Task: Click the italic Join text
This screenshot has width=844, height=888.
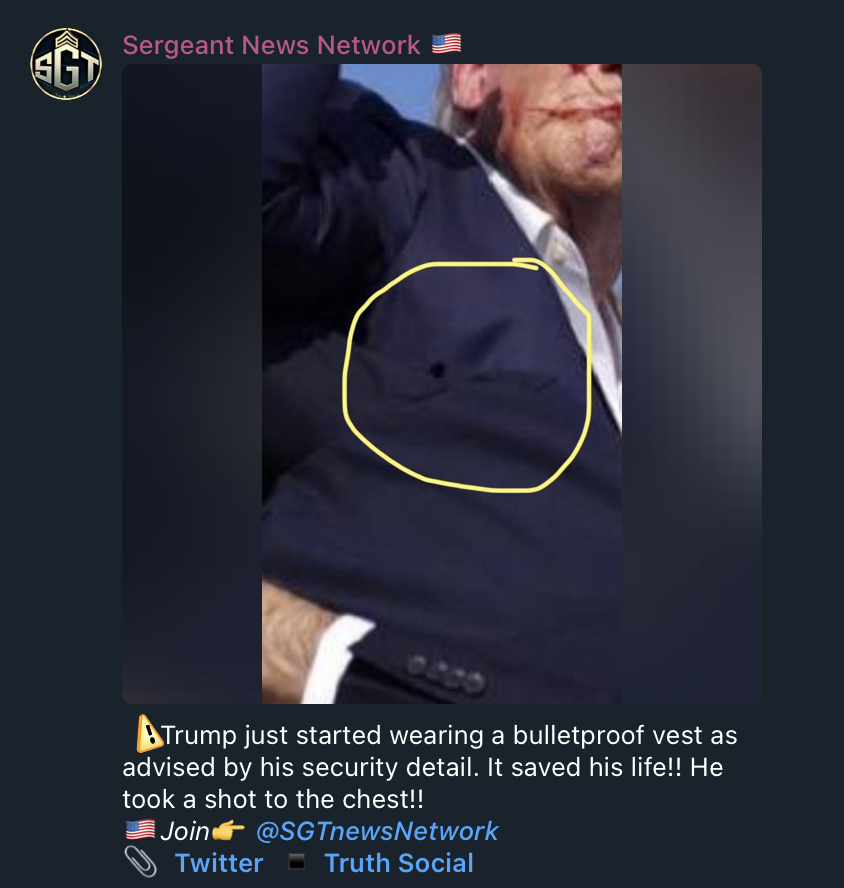Action: (185, 831)
